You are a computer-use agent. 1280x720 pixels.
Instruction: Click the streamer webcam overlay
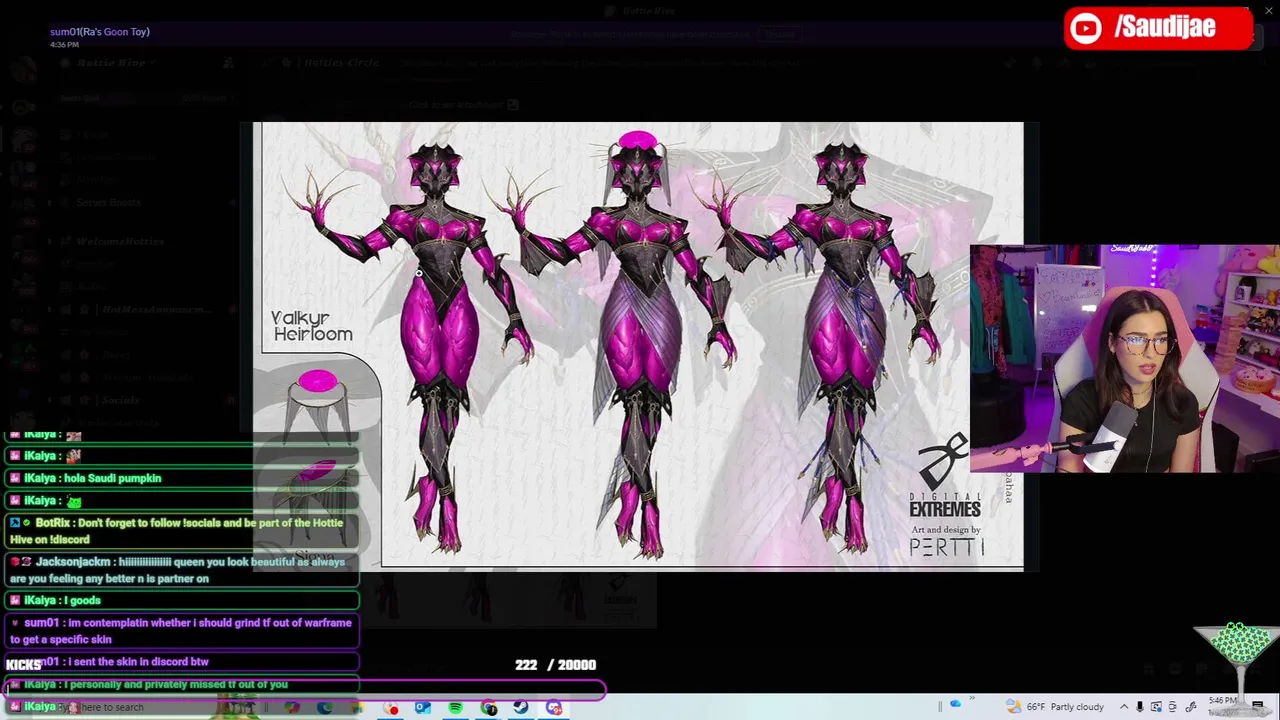(1124, 358)
